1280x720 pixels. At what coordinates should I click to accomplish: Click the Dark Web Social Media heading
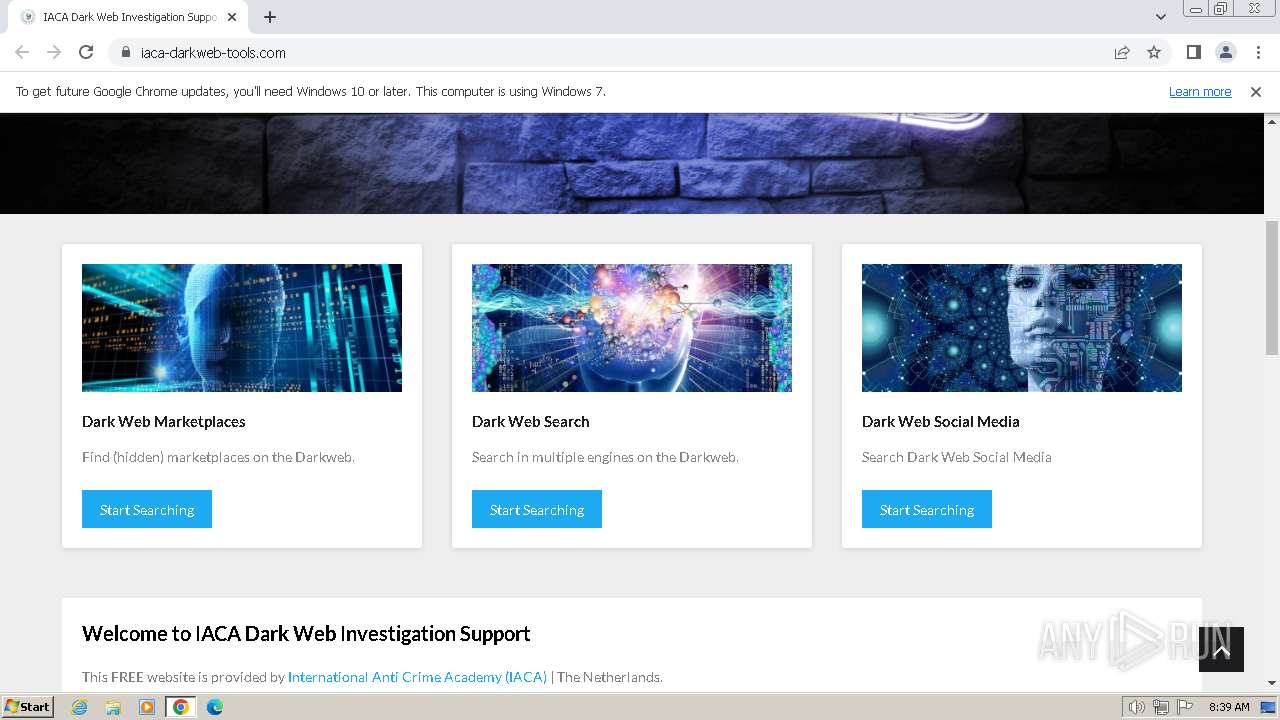[941, 421]
